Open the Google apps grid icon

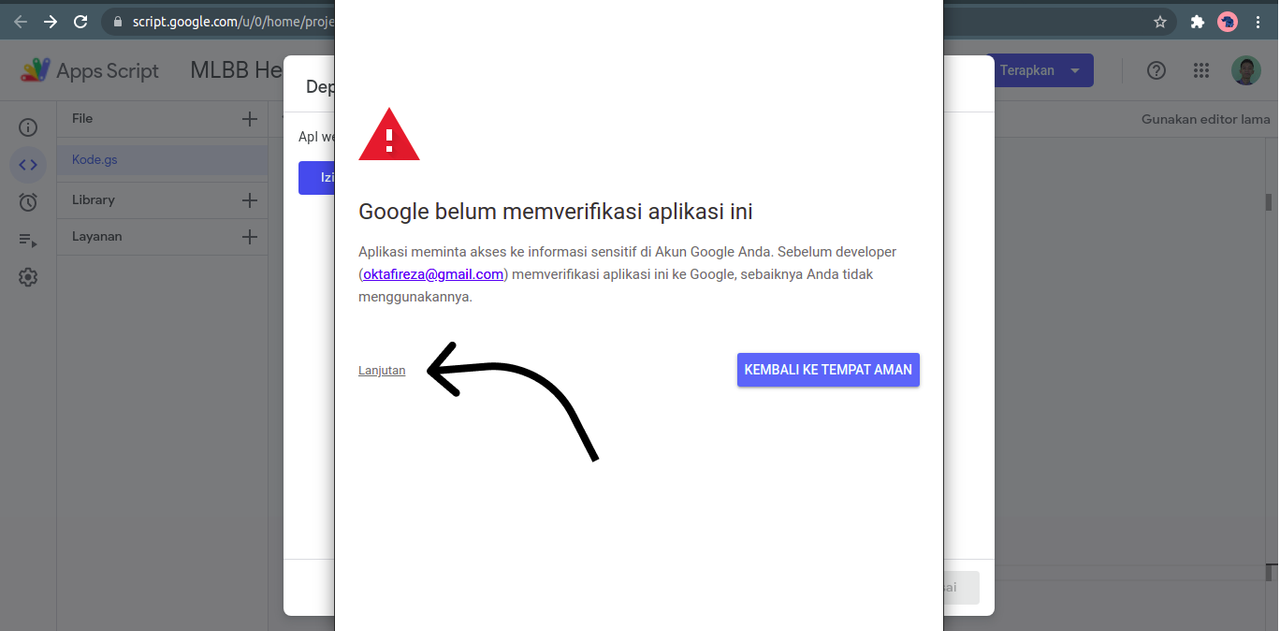pos(1202,70)
